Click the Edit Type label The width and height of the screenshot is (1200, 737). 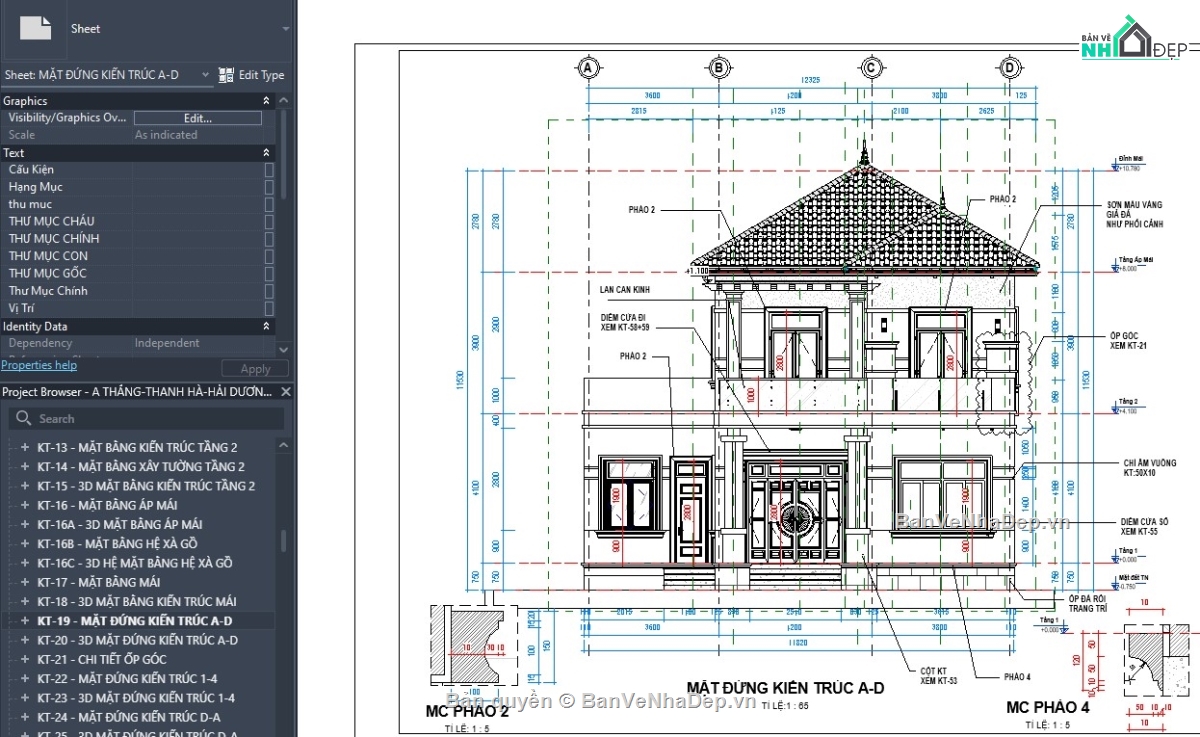click(261, 75)
